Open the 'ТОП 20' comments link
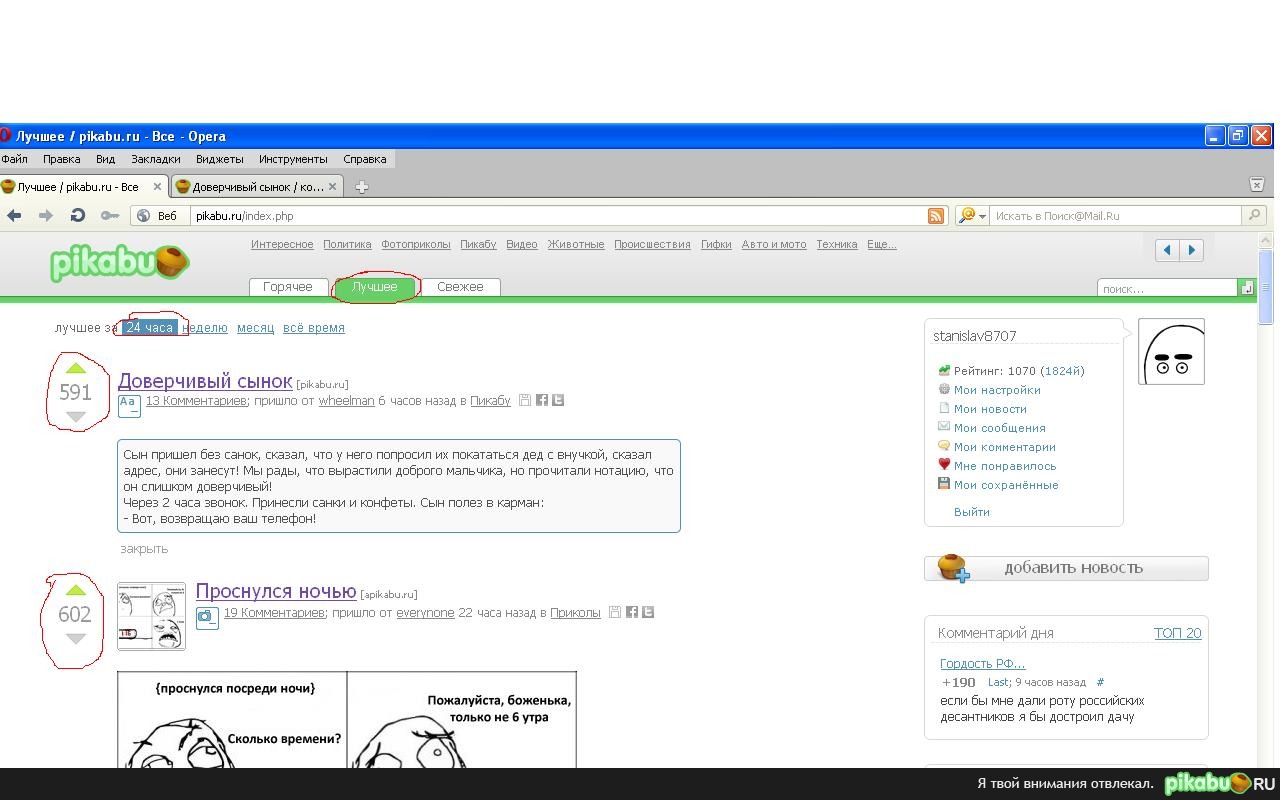The width and height of the screenshot is (1280, 800). [x=1177, y=633]
